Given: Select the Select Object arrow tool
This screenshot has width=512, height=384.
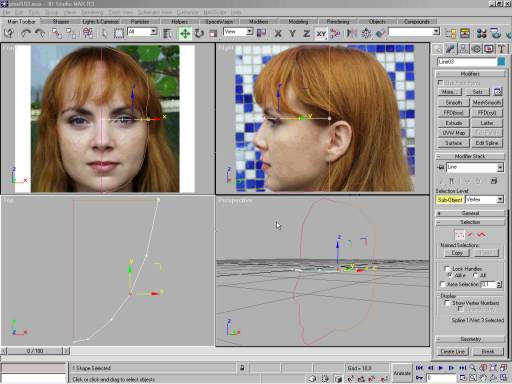Looking at the screenshot, I should click(x=104, y=33).
